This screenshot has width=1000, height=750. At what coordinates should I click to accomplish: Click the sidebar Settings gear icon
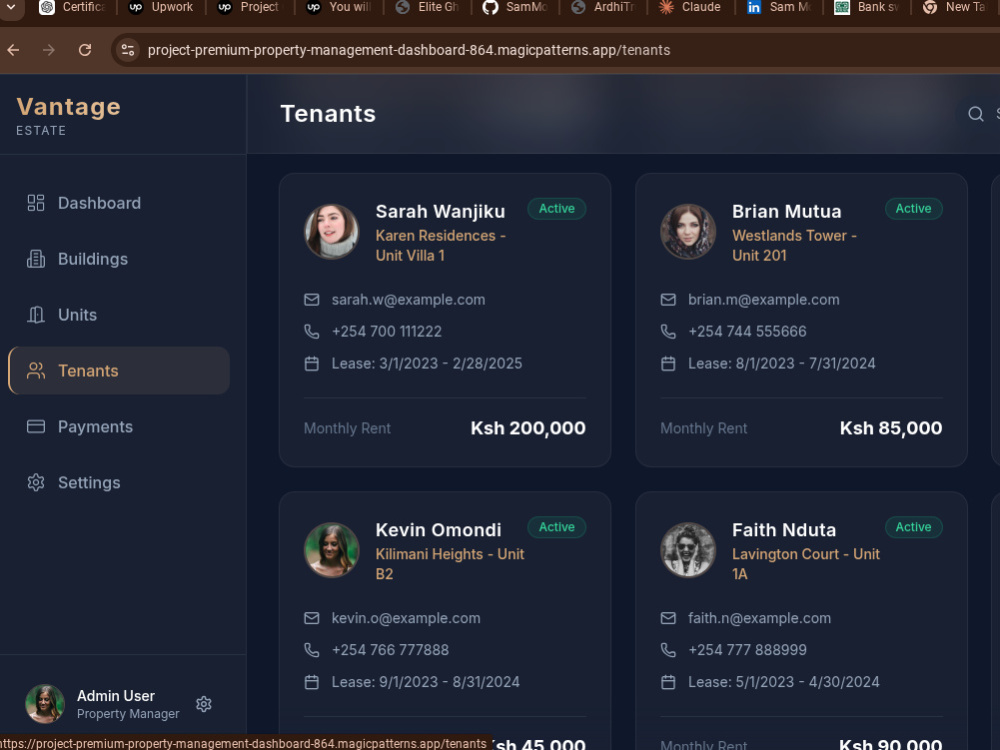pos(36,483)
